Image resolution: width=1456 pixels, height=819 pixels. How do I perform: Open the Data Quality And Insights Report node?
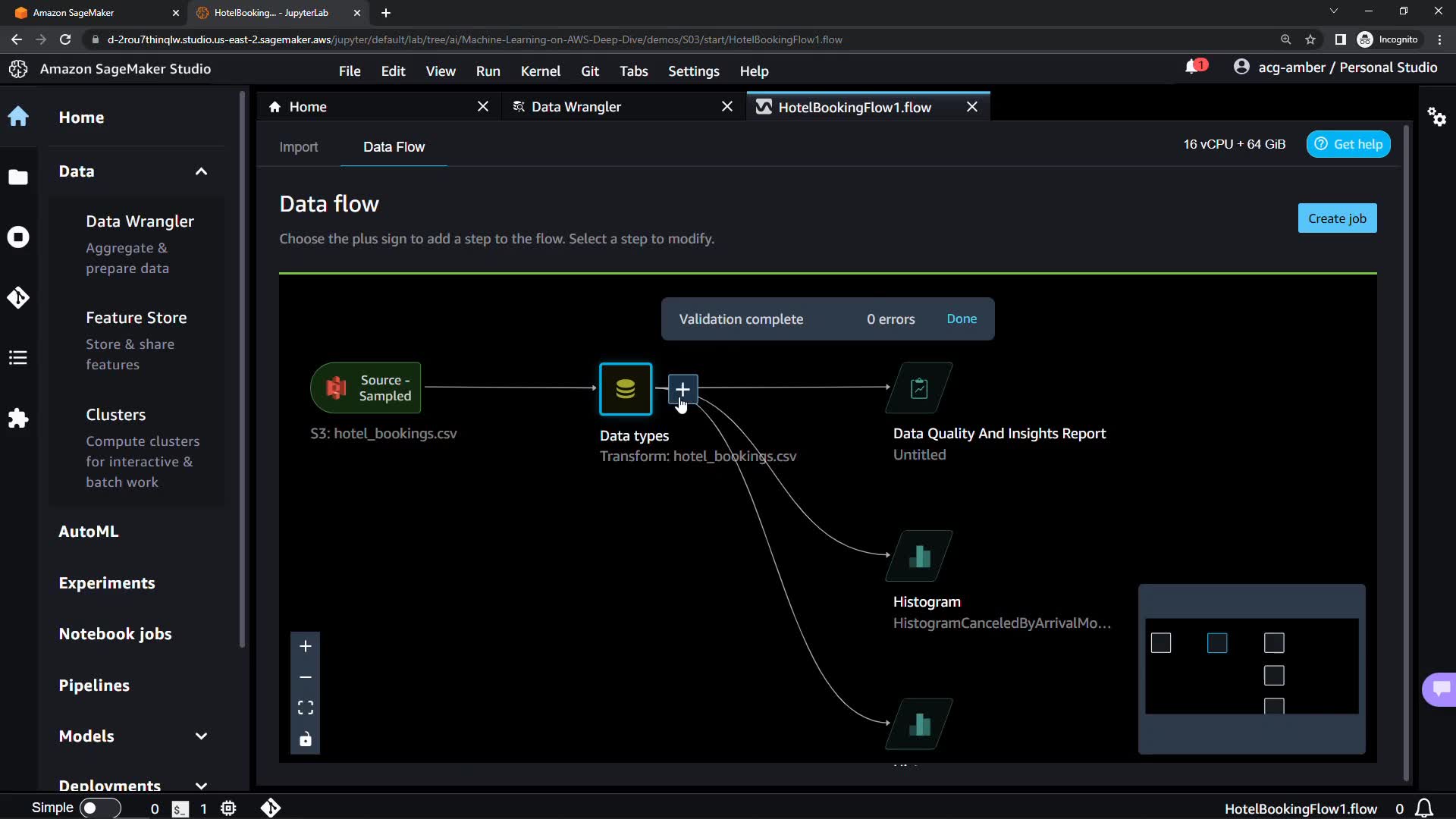point(919,388)
